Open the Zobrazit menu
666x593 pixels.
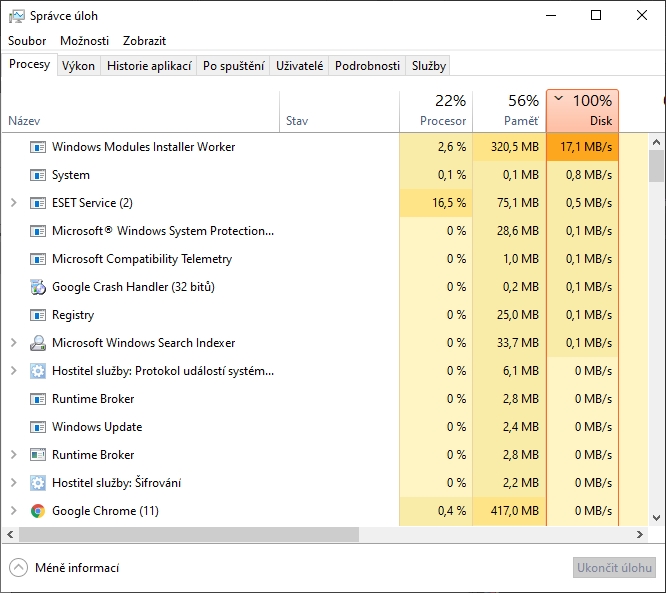pyautogui.click(x=144, y=41)
